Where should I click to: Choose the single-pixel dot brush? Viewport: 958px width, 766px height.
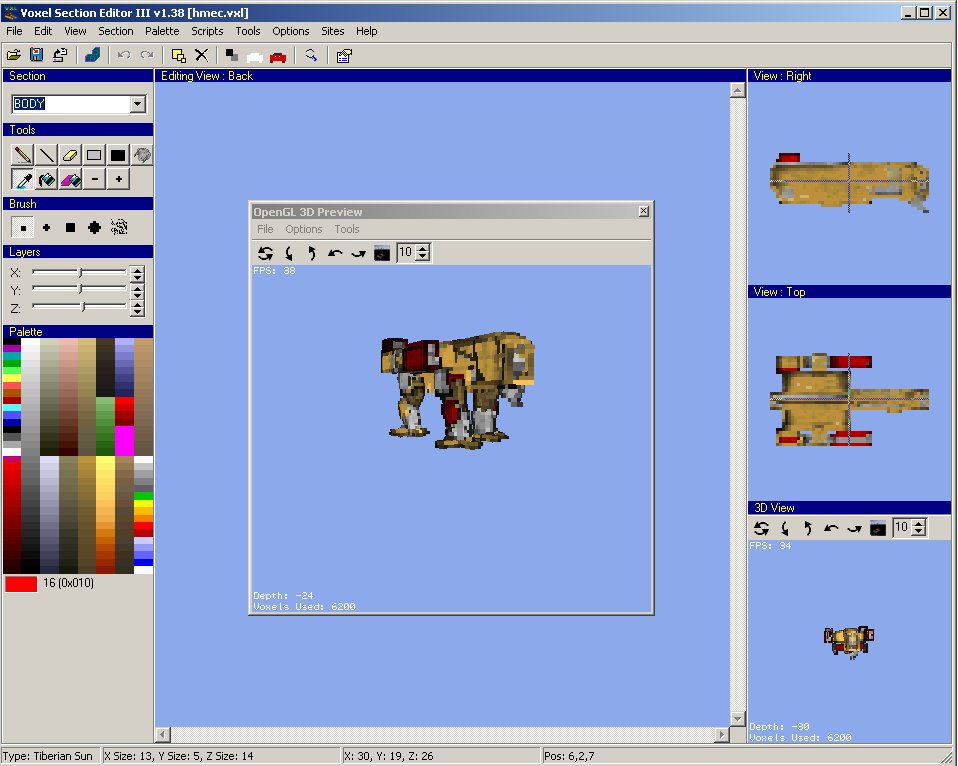(23, 228)
